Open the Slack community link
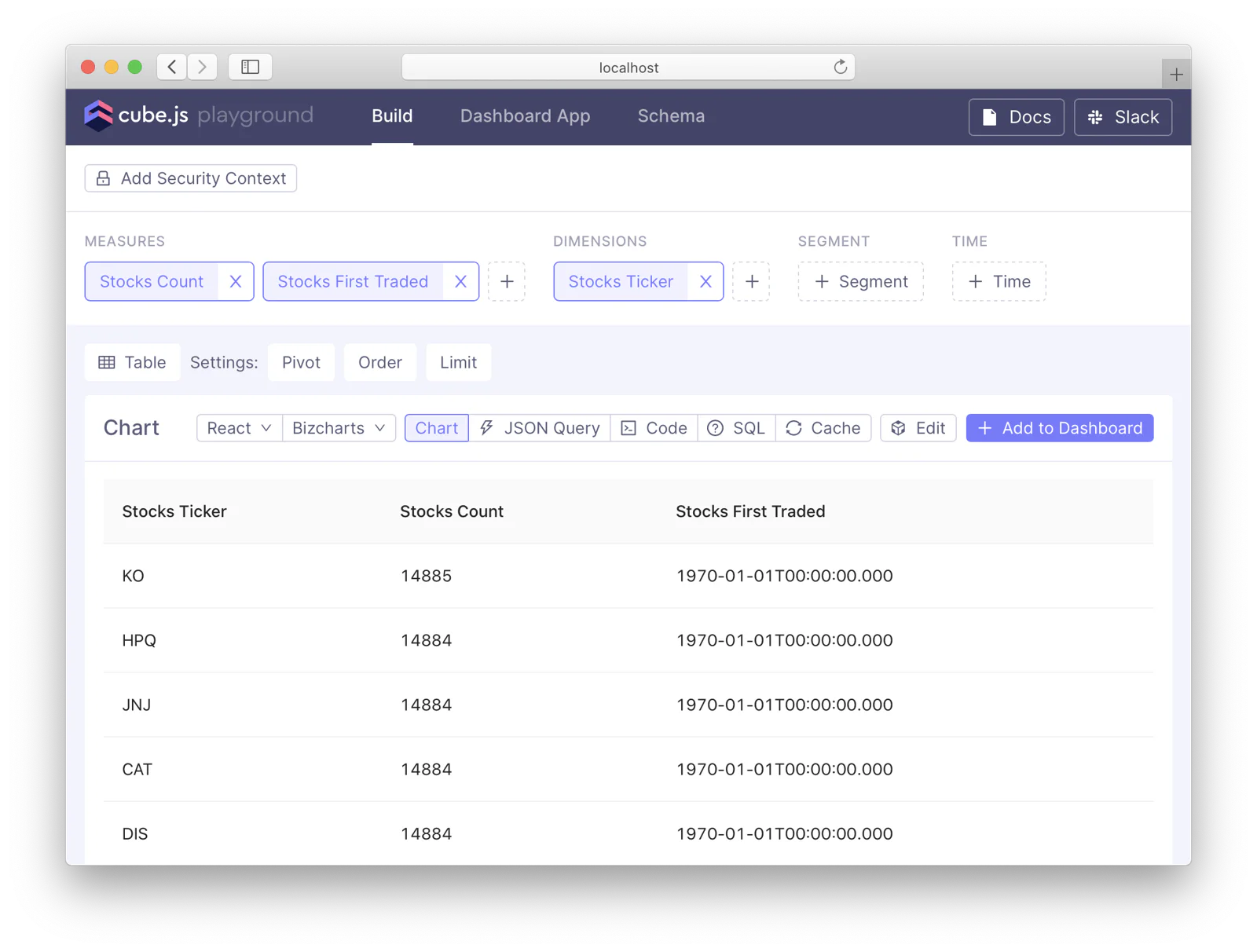This screenshot has width=1257, height=952. pos(1123,117)
